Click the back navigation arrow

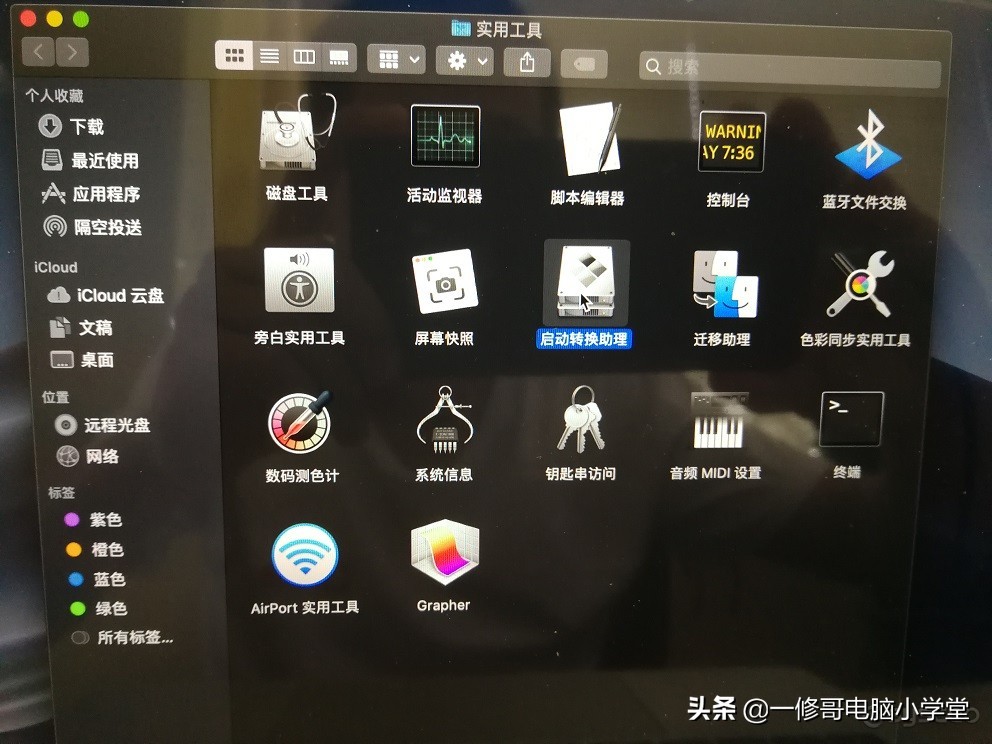pyautogui.click(x=37, y=51)
